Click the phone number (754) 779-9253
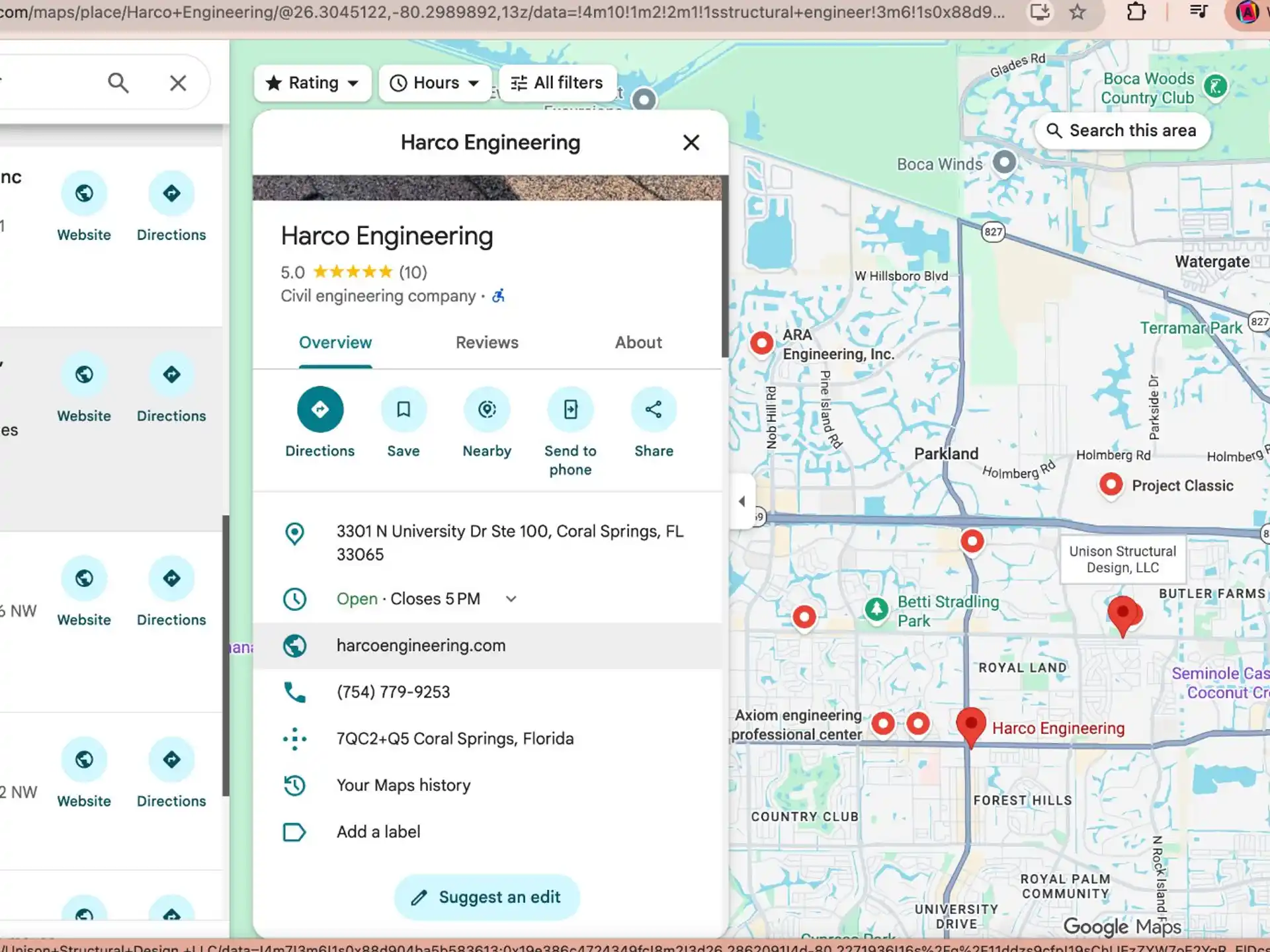Viewport: 1270px width, 952px height. (x=393, y=692)
